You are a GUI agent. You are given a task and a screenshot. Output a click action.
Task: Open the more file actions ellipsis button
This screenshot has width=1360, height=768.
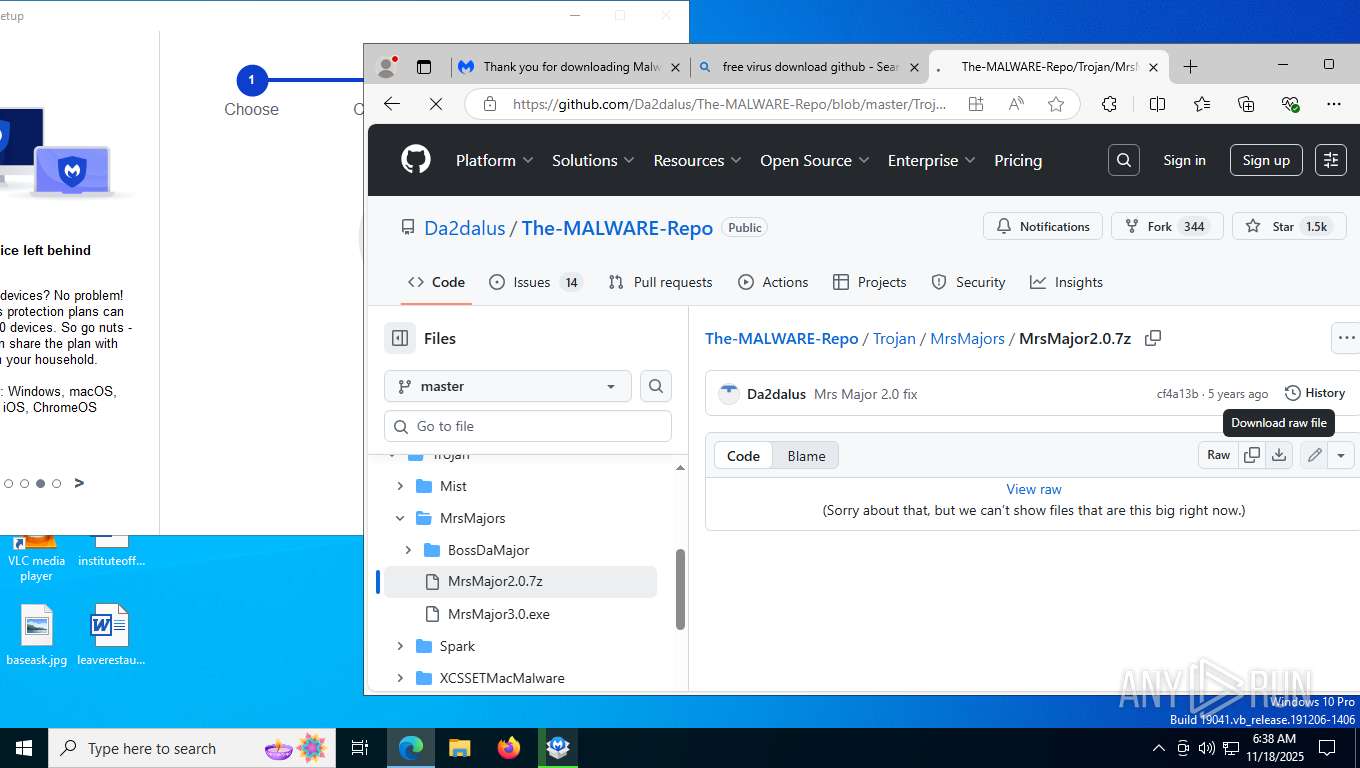1346,338
